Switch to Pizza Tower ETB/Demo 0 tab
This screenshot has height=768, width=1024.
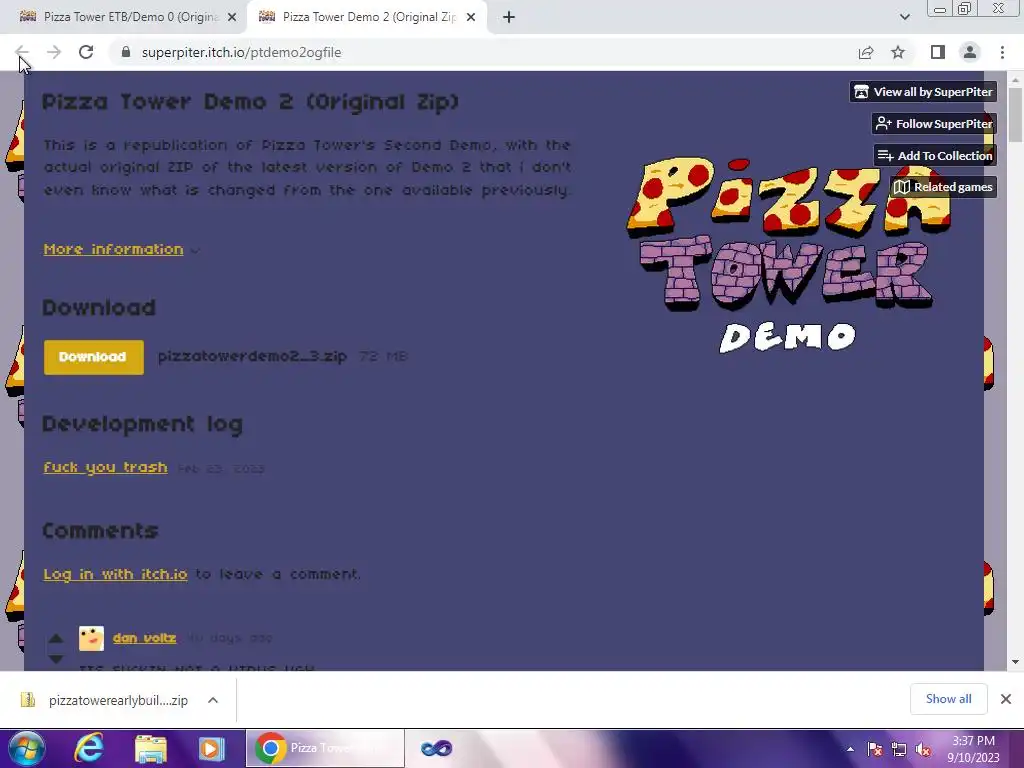click(x=123, y=17)
